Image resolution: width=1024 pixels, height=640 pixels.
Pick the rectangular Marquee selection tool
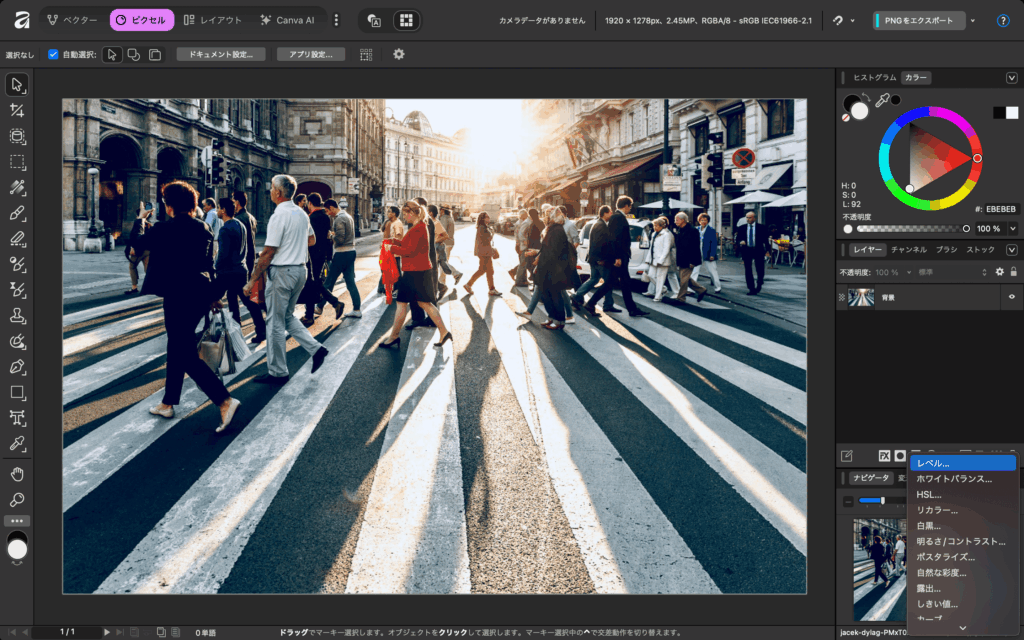click(17, 162)
